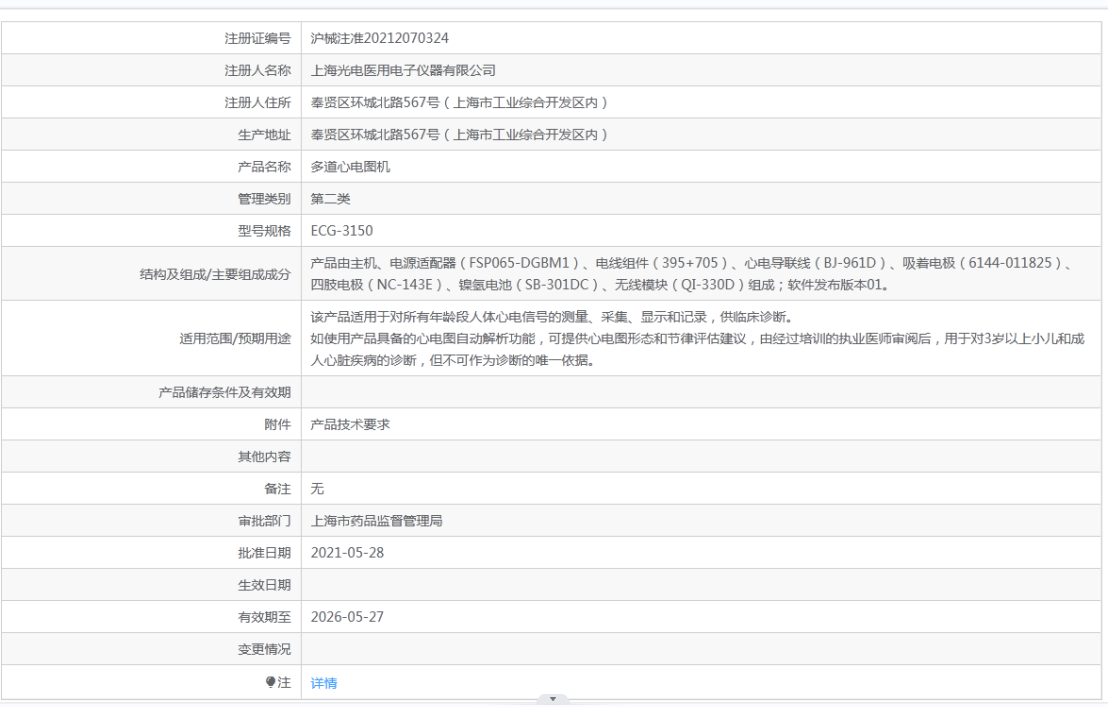This screenshot has width=1108, height=707.
Task: Click the 产品名称 label
Action: (264, 167)
